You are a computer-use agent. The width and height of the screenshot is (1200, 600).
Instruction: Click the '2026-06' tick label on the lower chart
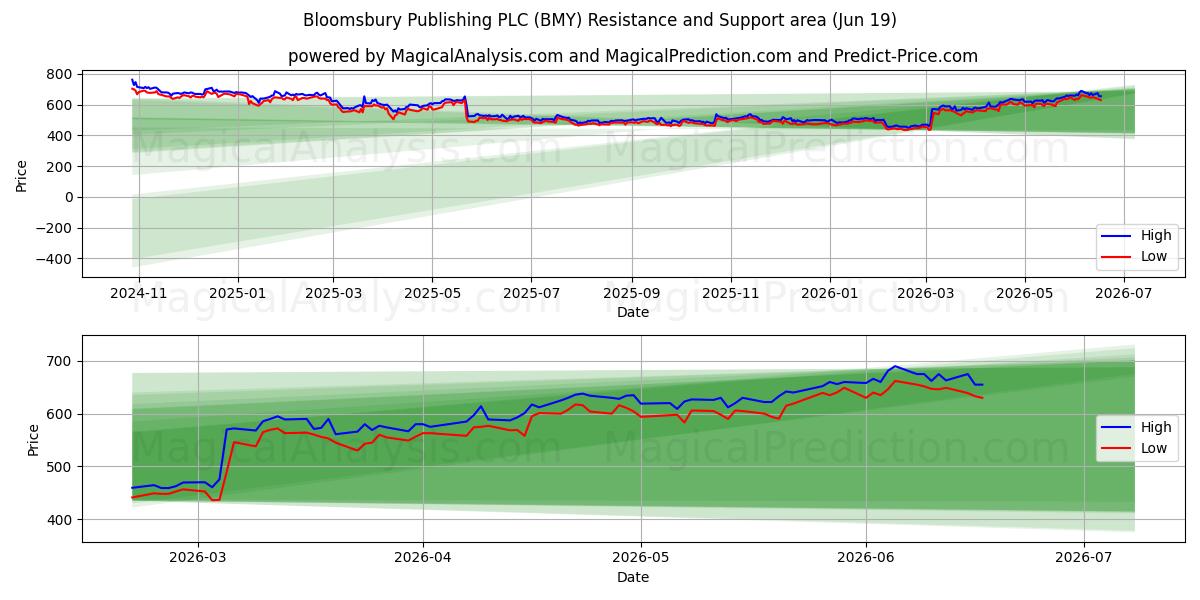865,558
